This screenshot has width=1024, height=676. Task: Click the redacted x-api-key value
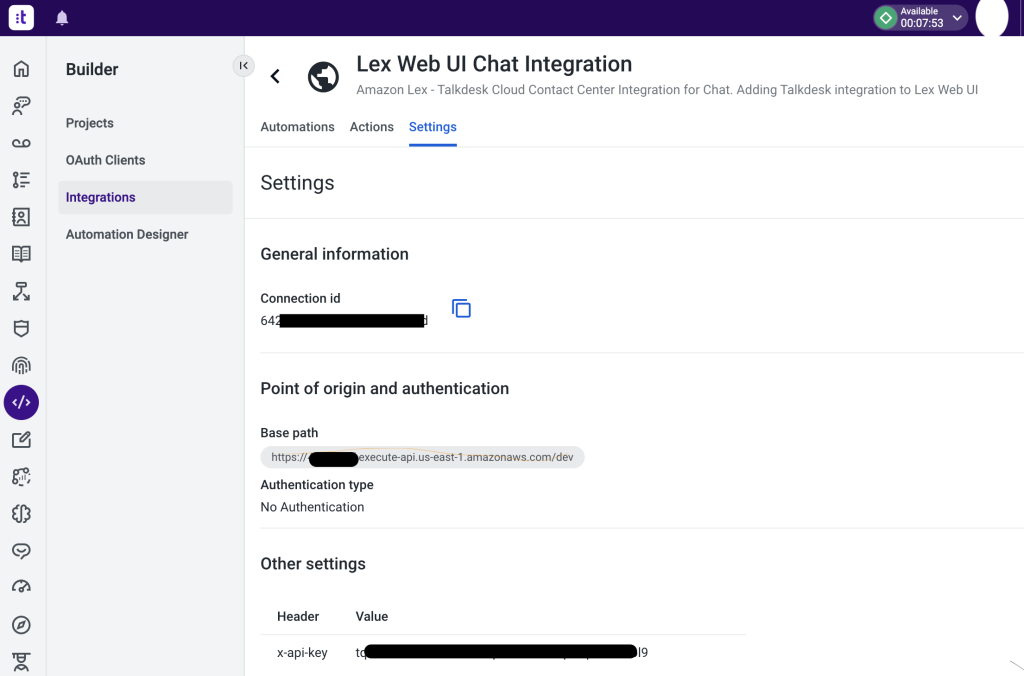[x=502, y=652]
